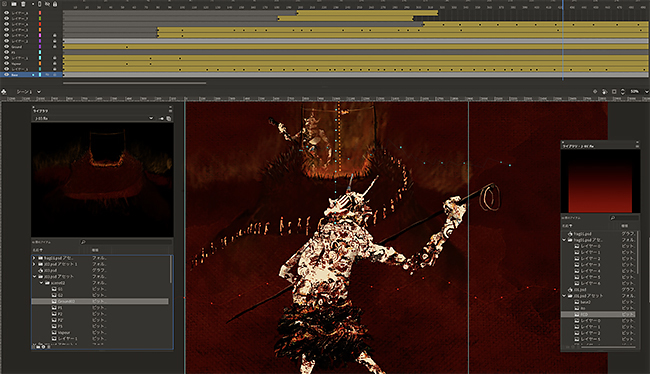
Task: Click the Ground02 bitmap icon in the left library
Action: pyautogui.click(x=54, y=301)
